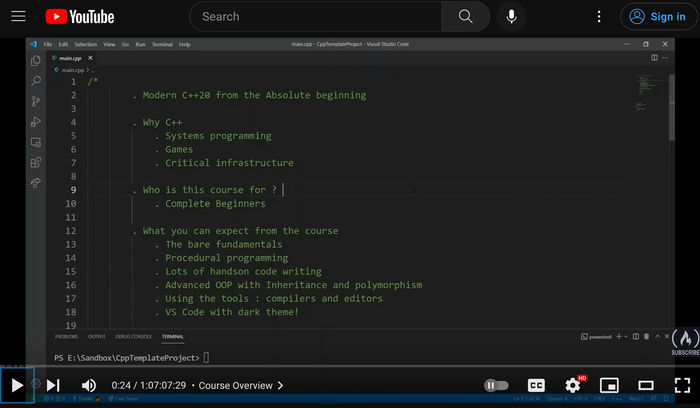This screenshot has width=700, height=408.
Task: Open the editor more actions ellipsis
Action: coord(665,58)
